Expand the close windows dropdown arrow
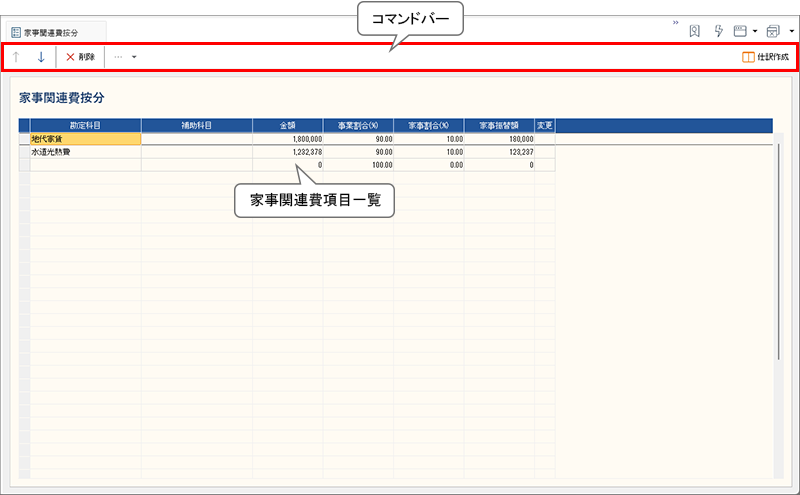 (x=791, y=31)
